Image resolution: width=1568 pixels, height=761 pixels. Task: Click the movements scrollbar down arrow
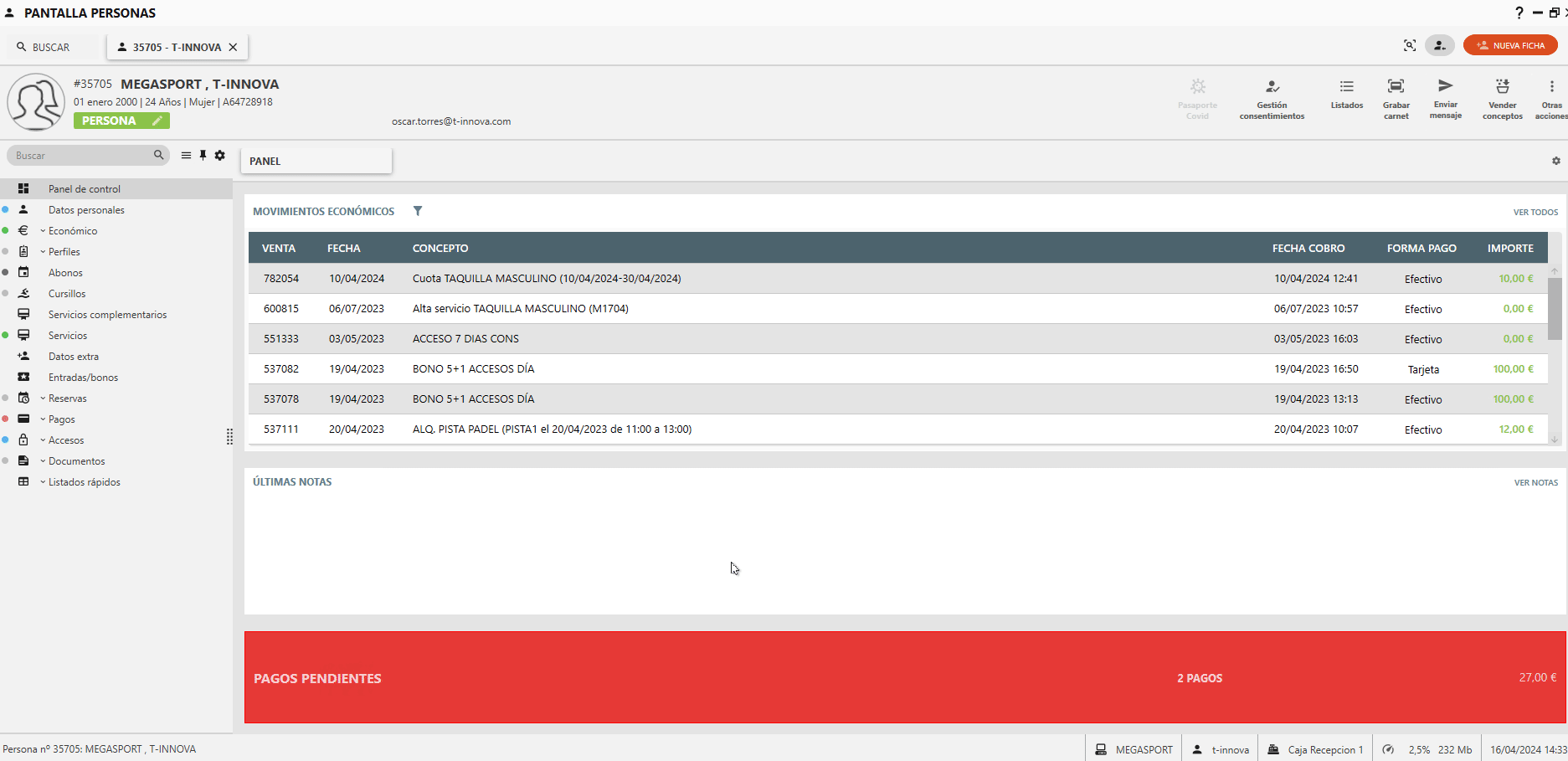point(1555,440)
